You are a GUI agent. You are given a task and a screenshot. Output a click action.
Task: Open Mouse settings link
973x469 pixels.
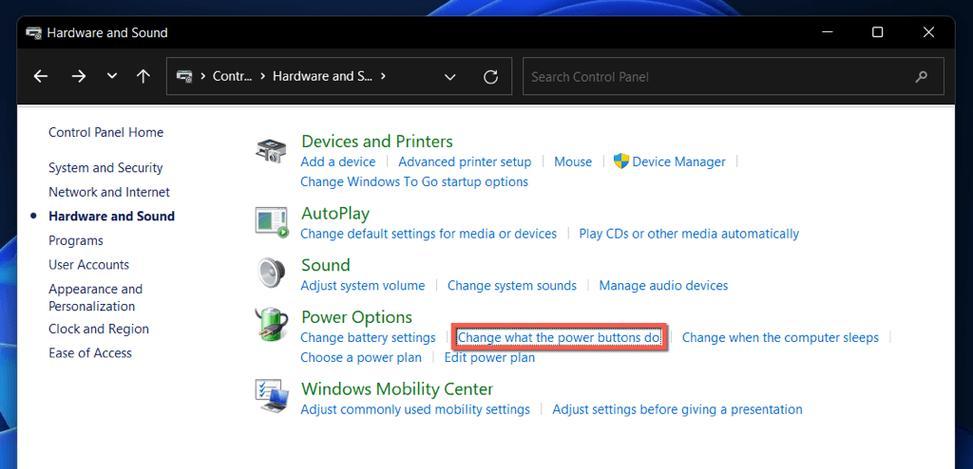pos(573,162)
